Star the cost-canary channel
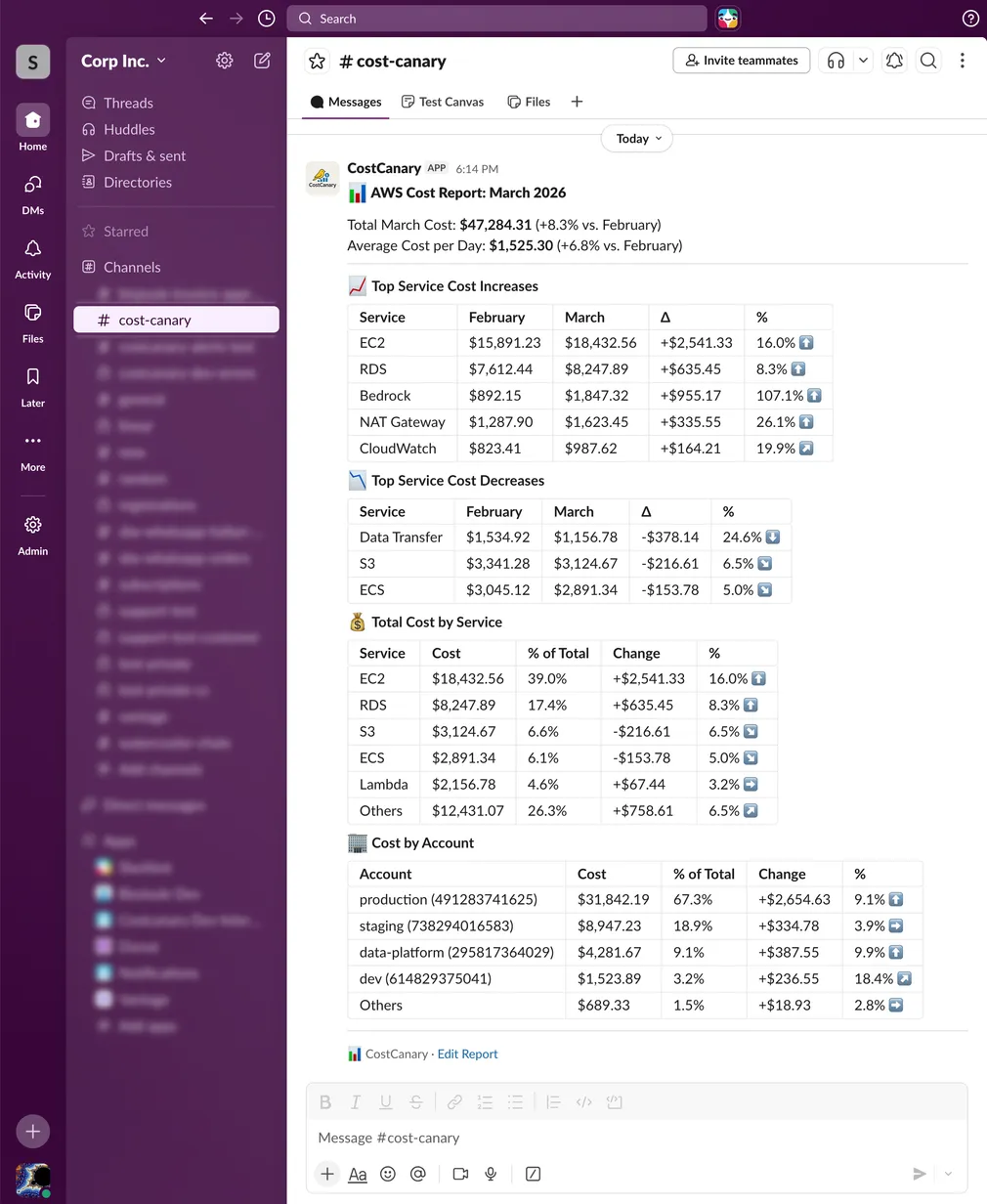Screen dimensions: 987x1204 tap(318, 61)
